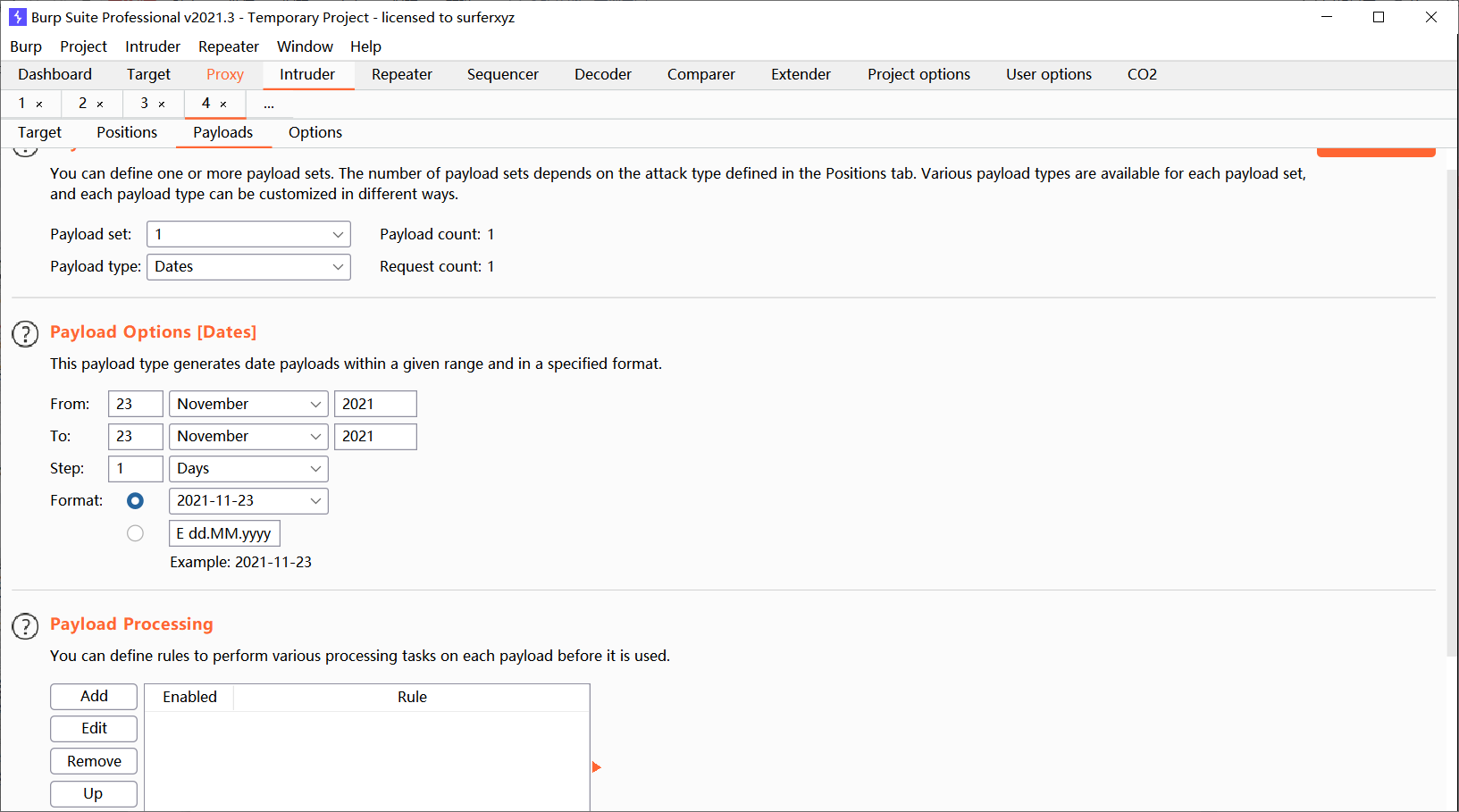The height and width of the screenshot is (812, 1459).
Task: Open the Intruder menu
Action: [x=153, y=46]
